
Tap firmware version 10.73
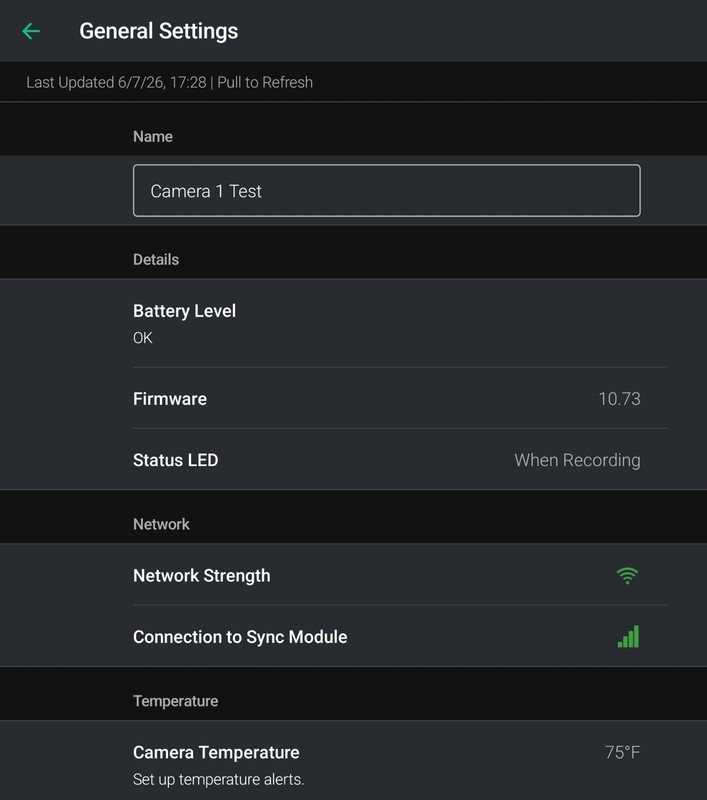(x=619, y=399)
